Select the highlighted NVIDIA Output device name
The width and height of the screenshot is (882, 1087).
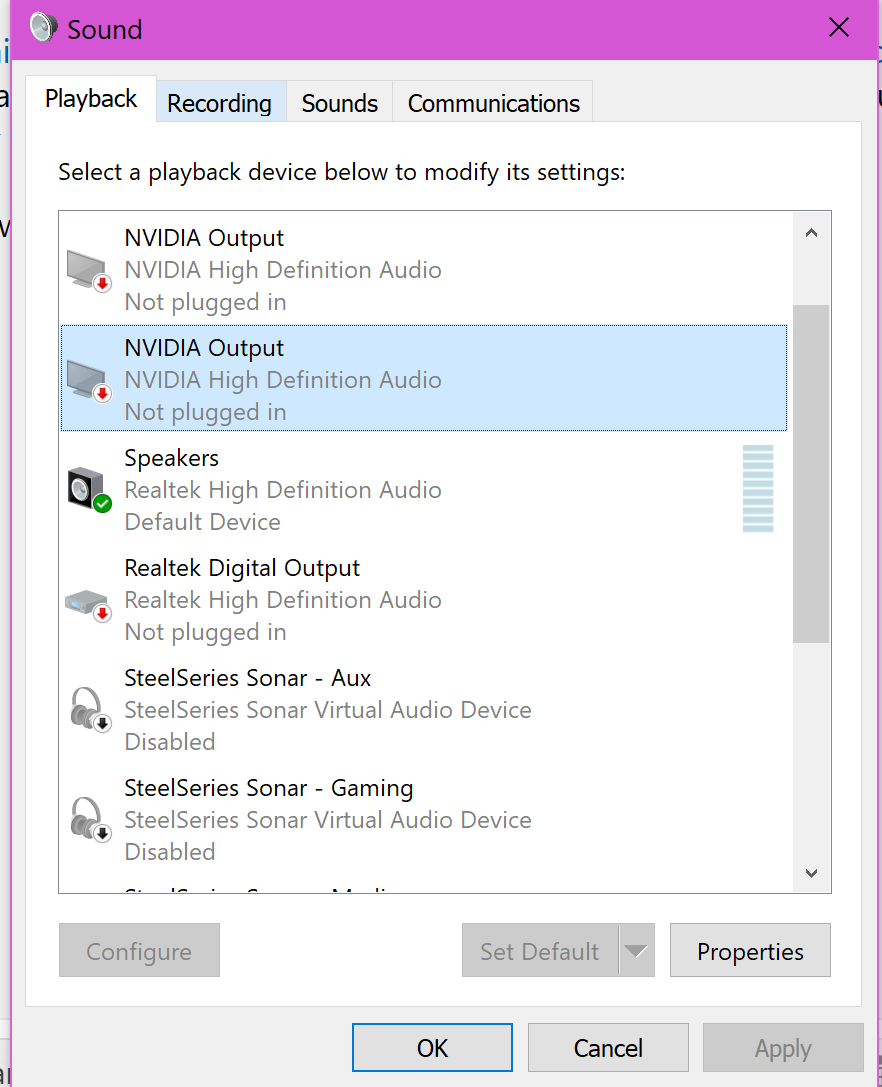[204, 348]
